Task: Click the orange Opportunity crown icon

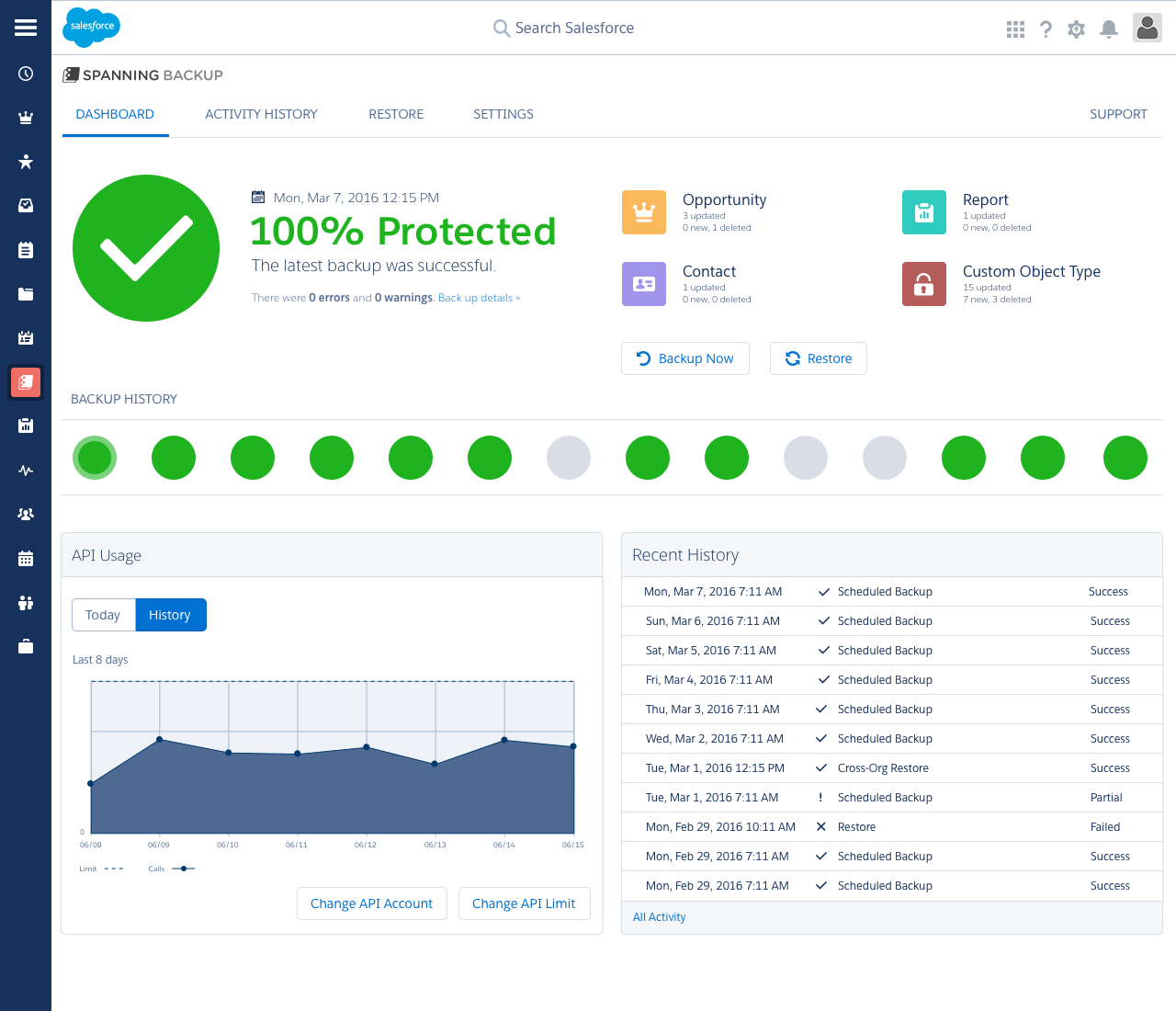Action: click(x=644, y=212)
